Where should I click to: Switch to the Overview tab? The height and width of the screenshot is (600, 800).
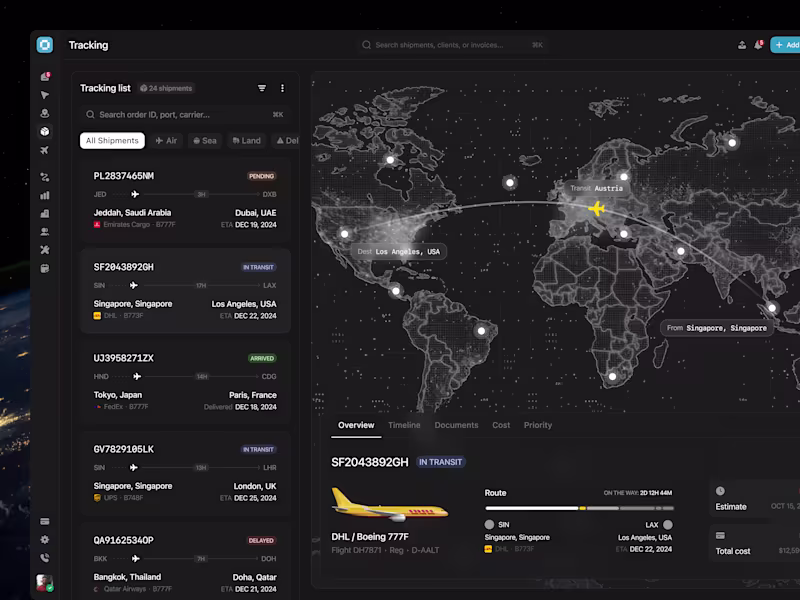click(x=356, y=425)
